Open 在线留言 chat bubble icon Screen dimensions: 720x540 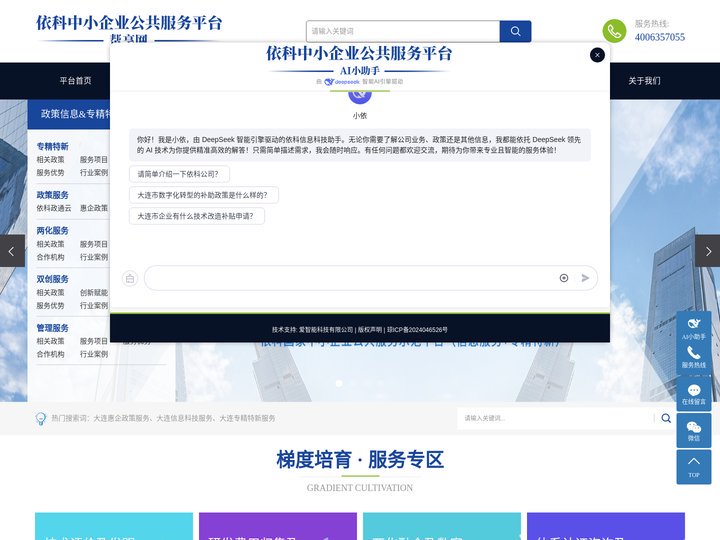[694, 394]
